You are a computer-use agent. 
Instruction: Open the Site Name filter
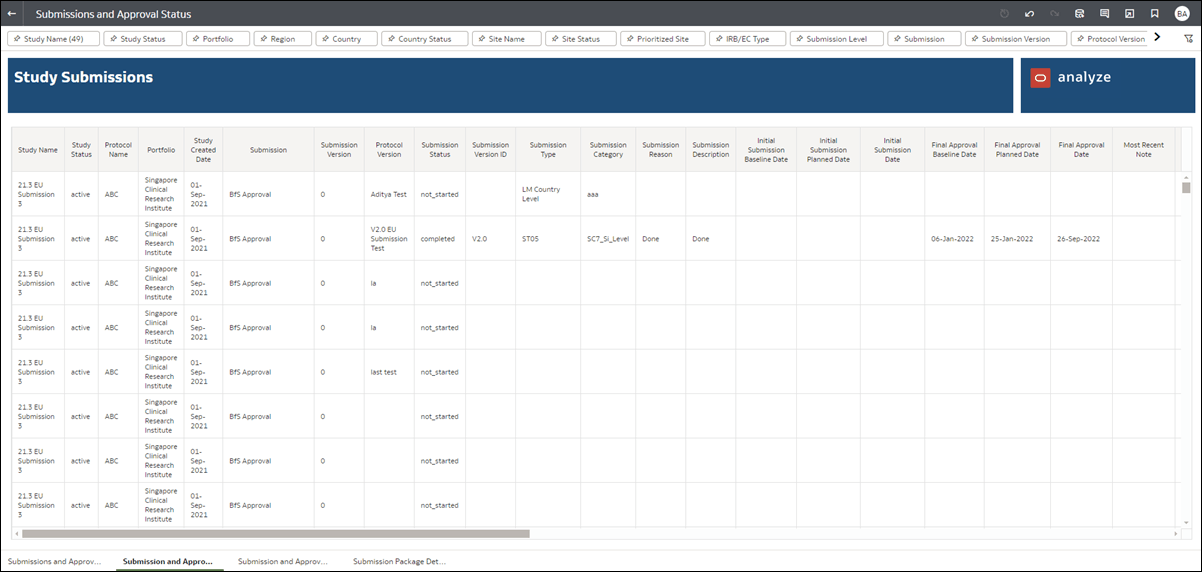pyautogui.click(x=506, y=38)
